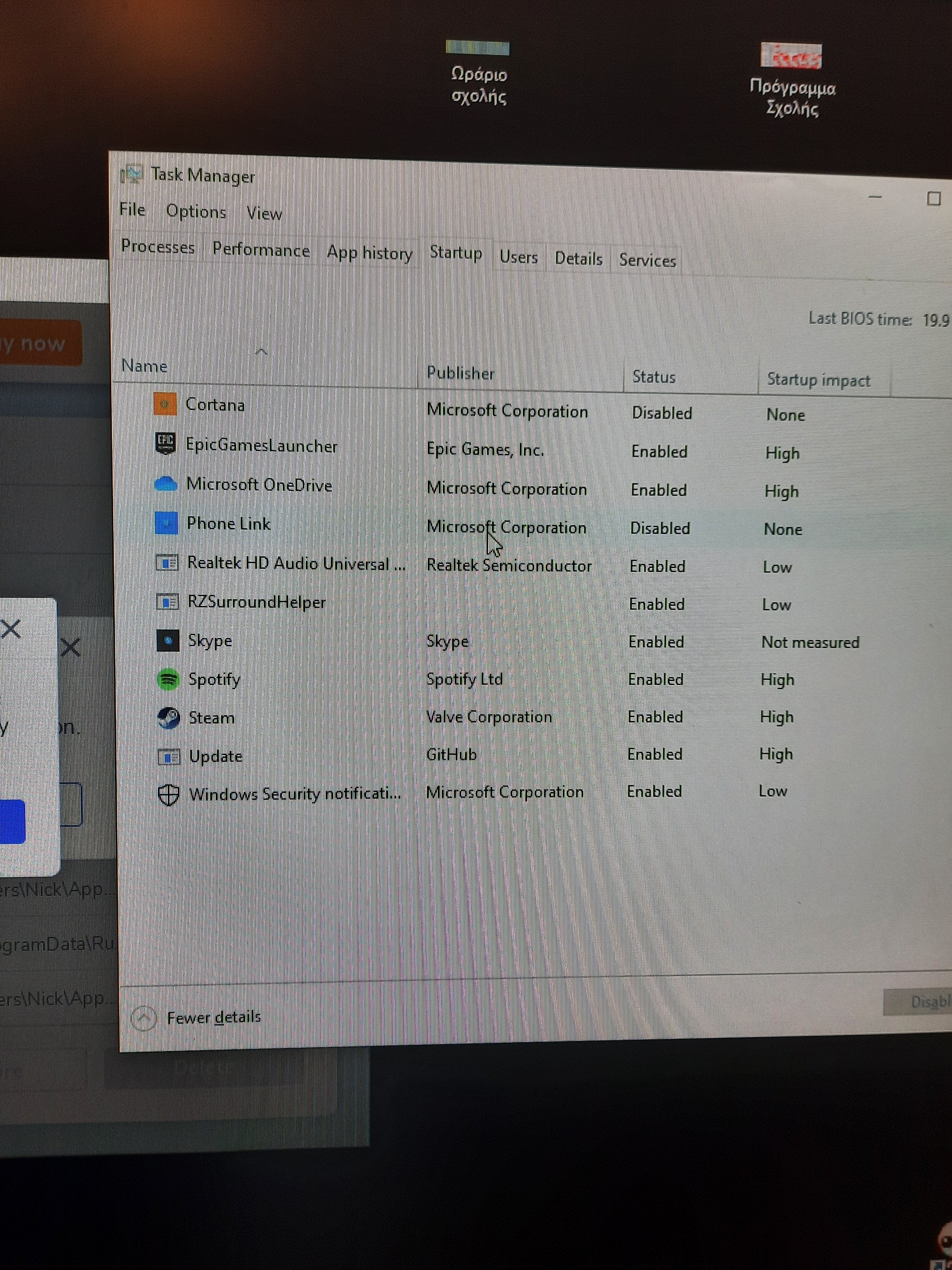
Task: Click the Last BIOS time label
Action: (x=860, y=319)
